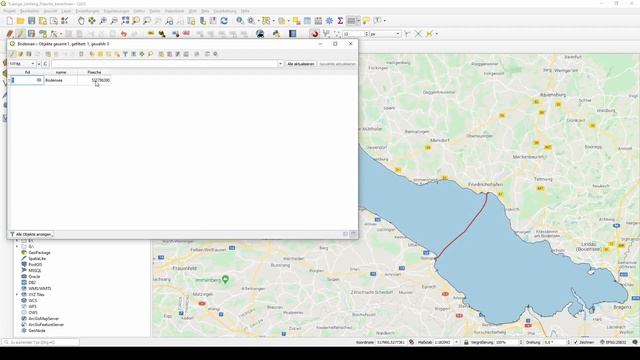This screenshot has width=640, height=360.
Task: Click the toggle multi edit mode icon
Action: [x=20, y=54]
